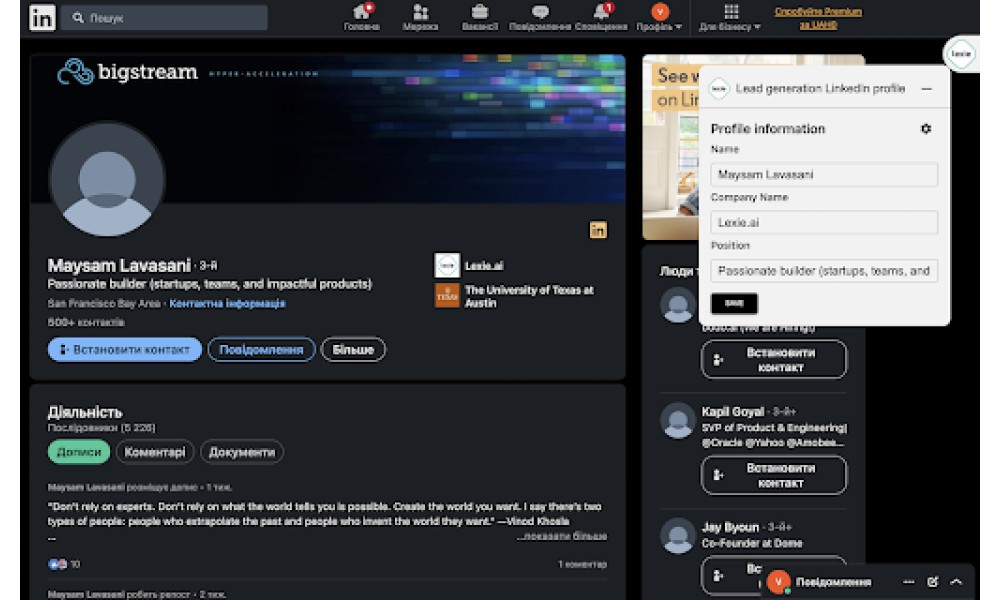Follow the Try Premium link
The image size is (1000, 600).
[x=818, y=18]
